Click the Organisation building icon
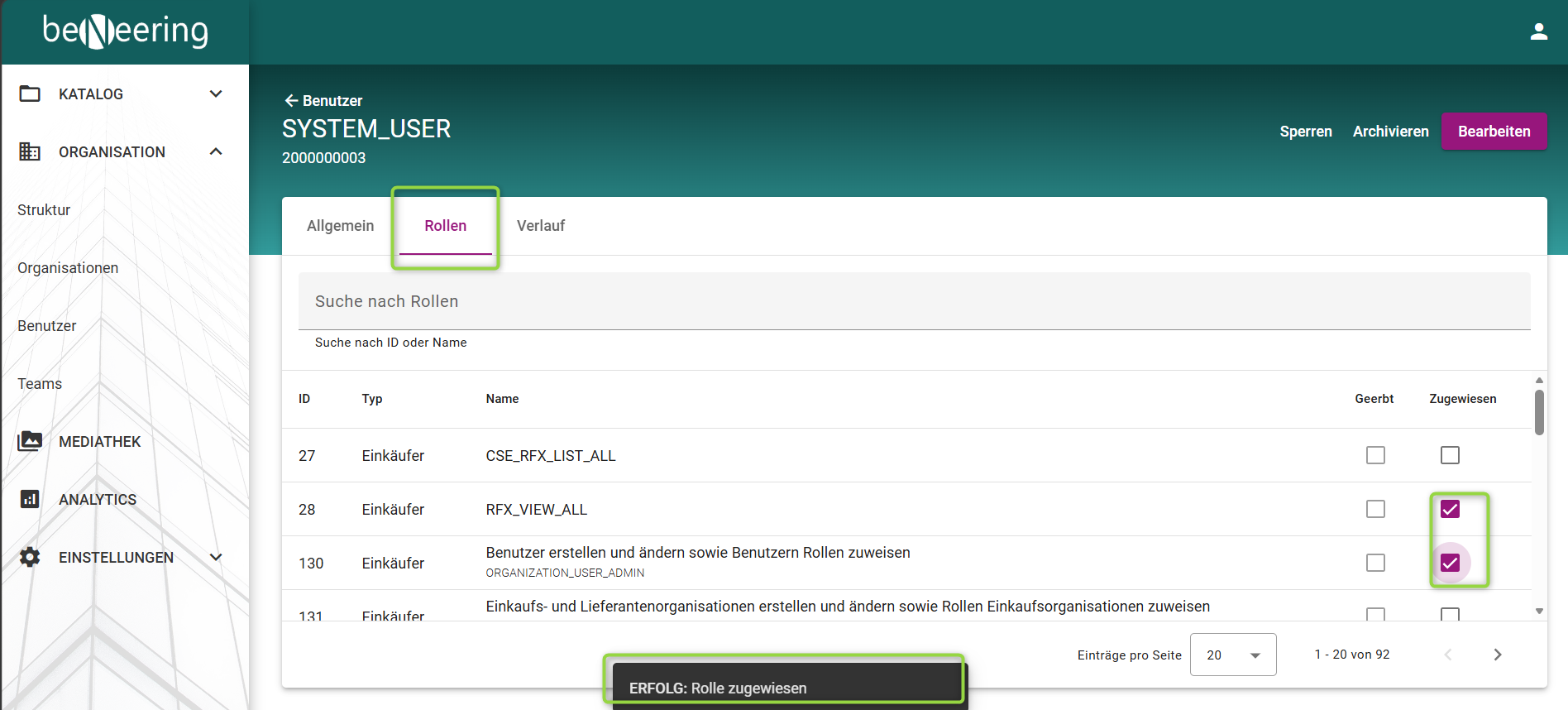This screenshot has width=1568, height=710. pyautogui.click(x=30, y=151)
